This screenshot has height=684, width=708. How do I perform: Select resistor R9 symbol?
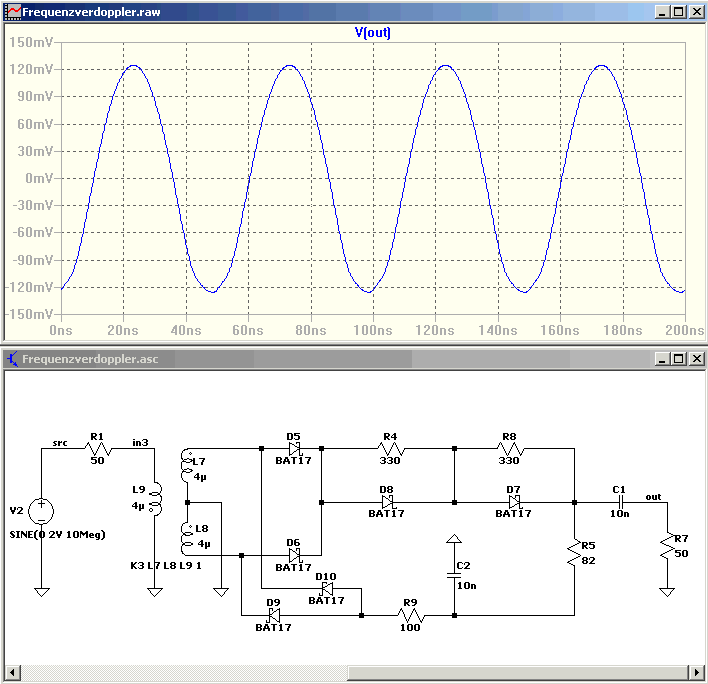point(410,615)
